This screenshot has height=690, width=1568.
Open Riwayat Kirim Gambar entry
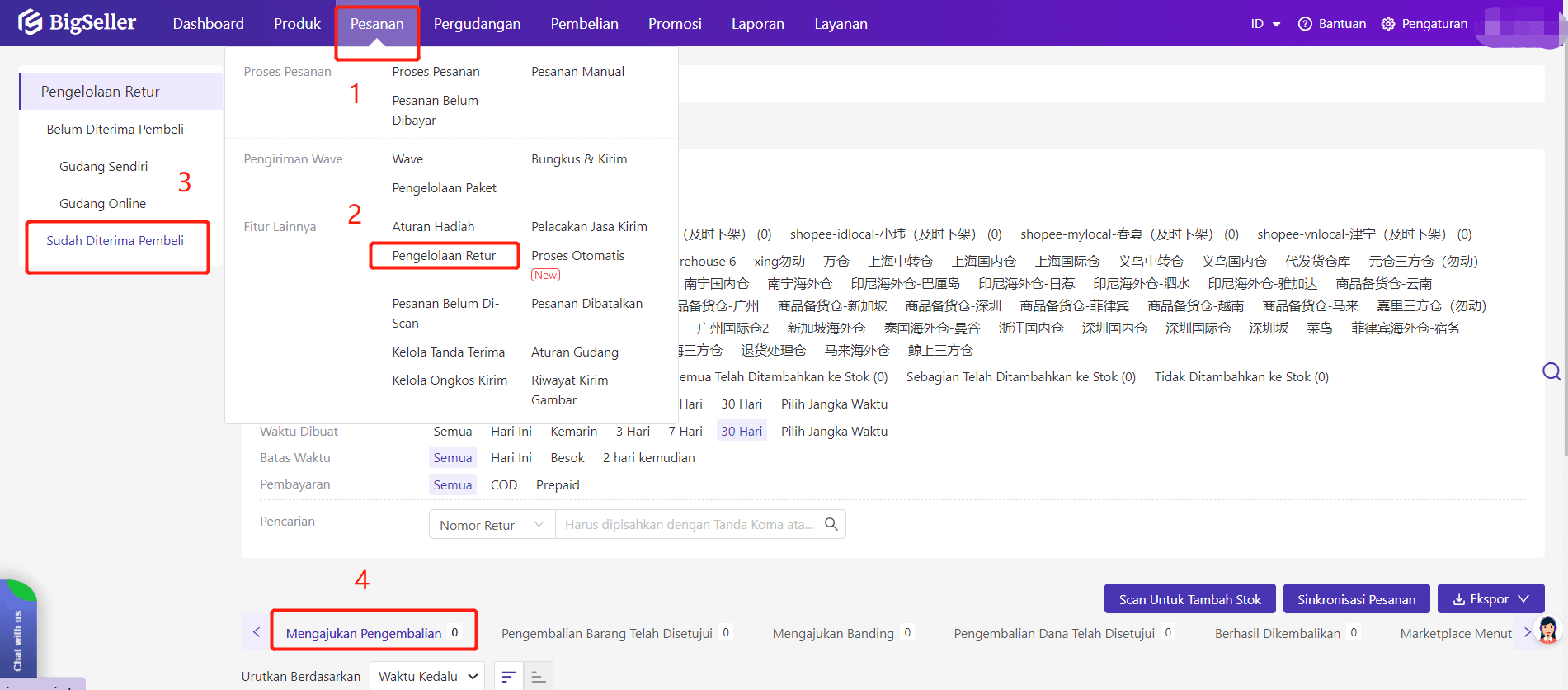569,390
